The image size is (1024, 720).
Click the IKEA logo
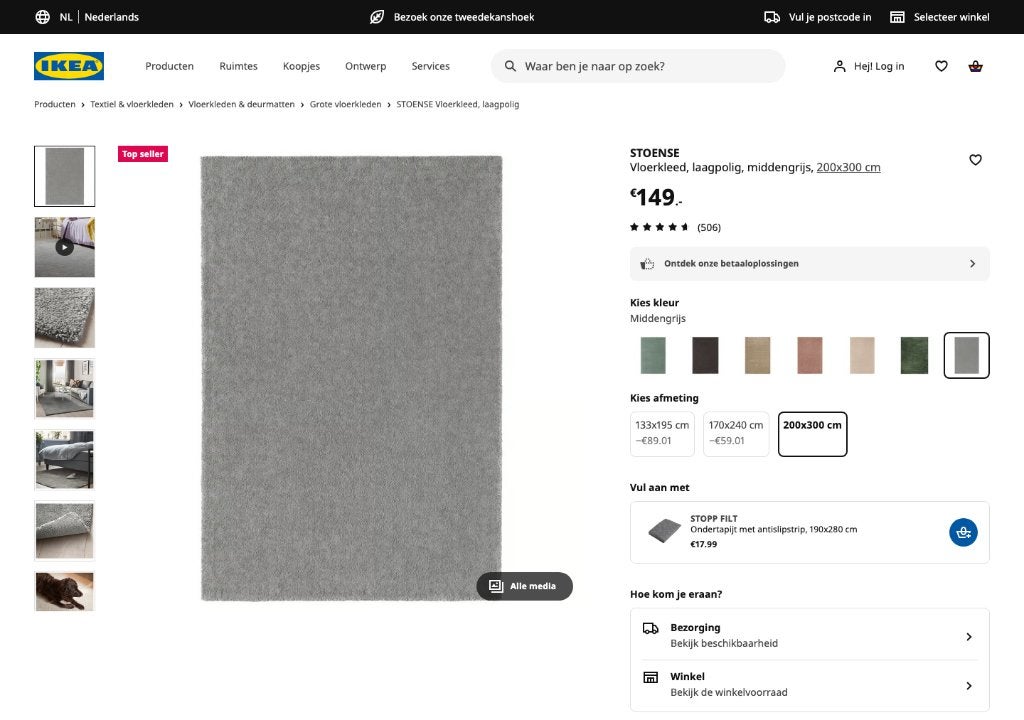[69, 66]
